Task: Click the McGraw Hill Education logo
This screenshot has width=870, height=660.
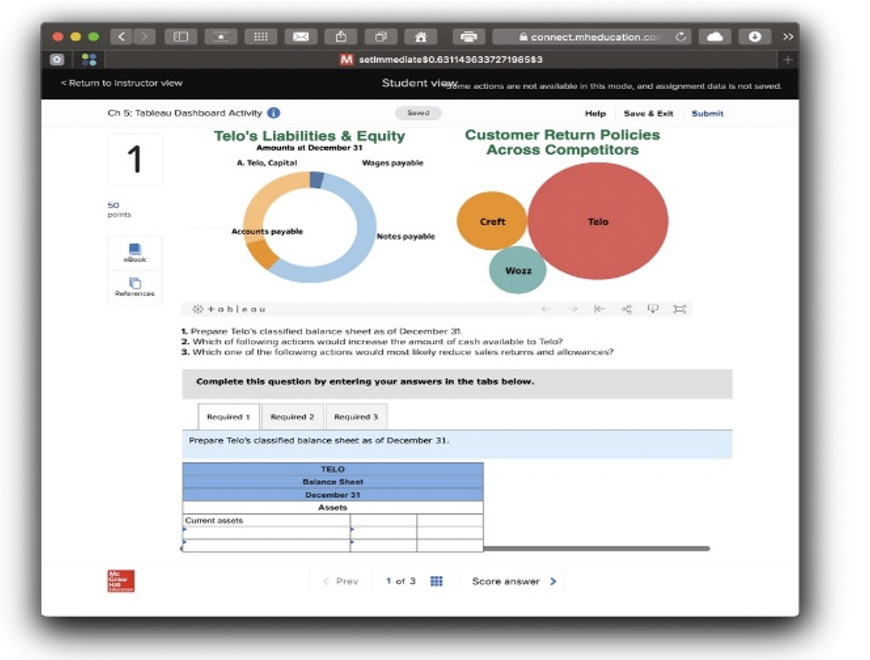Action: pyautogui.click(x=121, y=581)
